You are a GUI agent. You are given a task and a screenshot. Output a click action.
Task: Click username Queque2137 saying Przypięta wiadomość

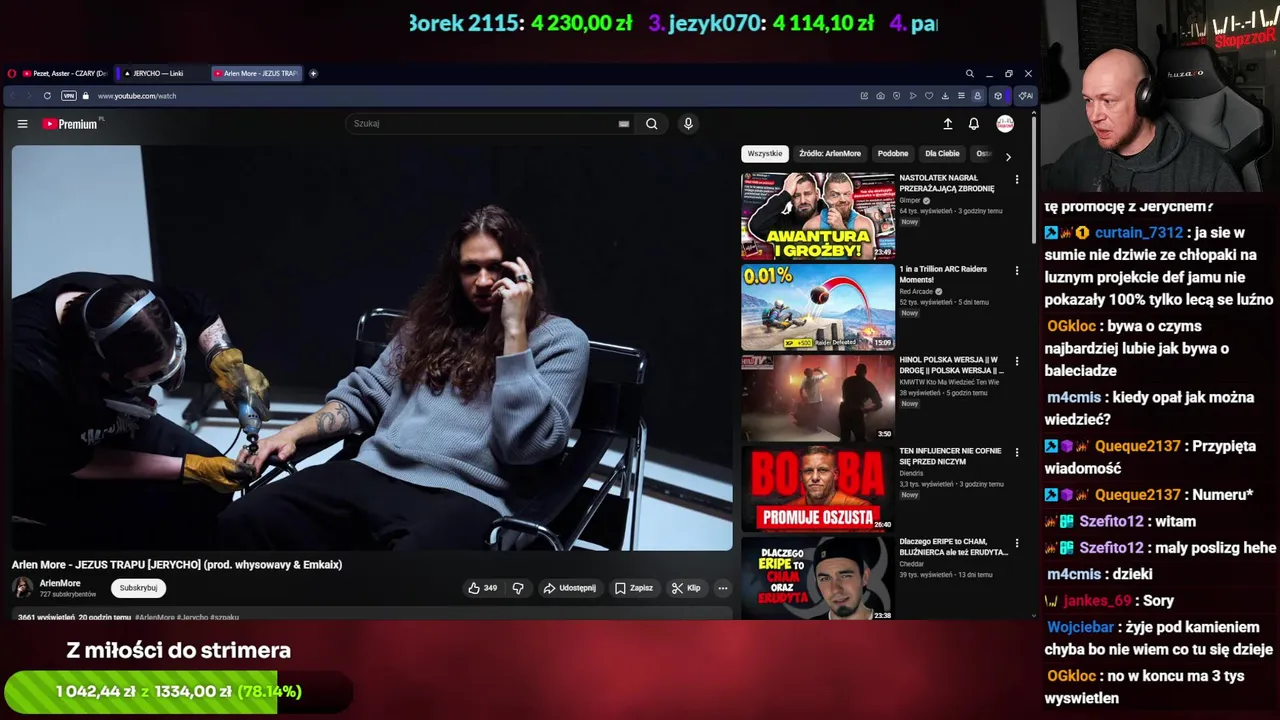click(1138, 446)
